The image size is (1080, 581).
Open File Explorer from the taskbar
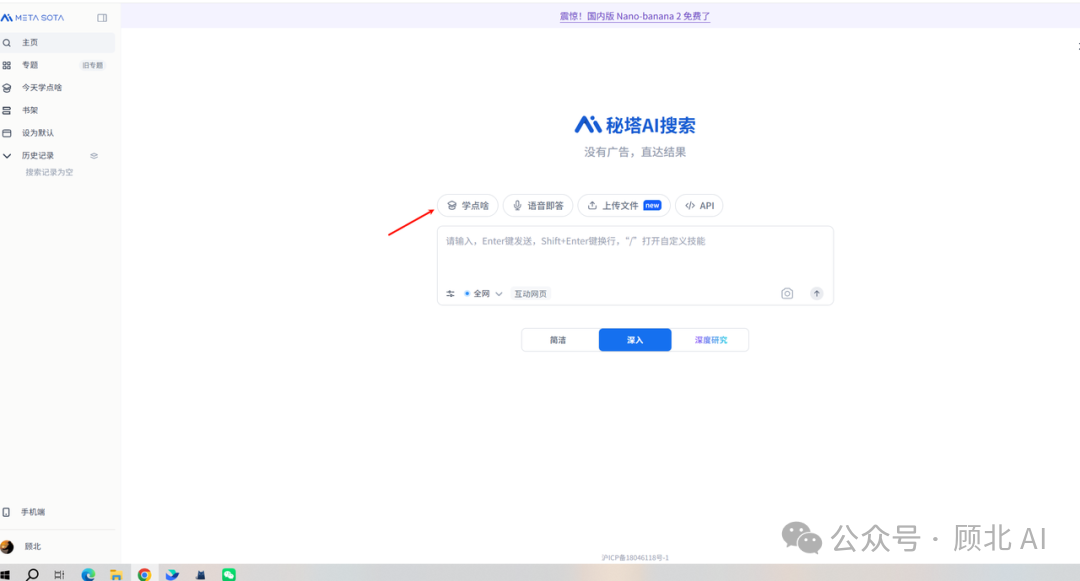[x=116, y=574]
